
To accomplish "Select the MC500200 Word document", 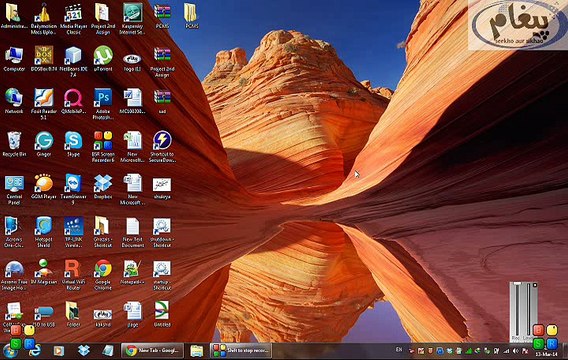I will coord(133,101).
